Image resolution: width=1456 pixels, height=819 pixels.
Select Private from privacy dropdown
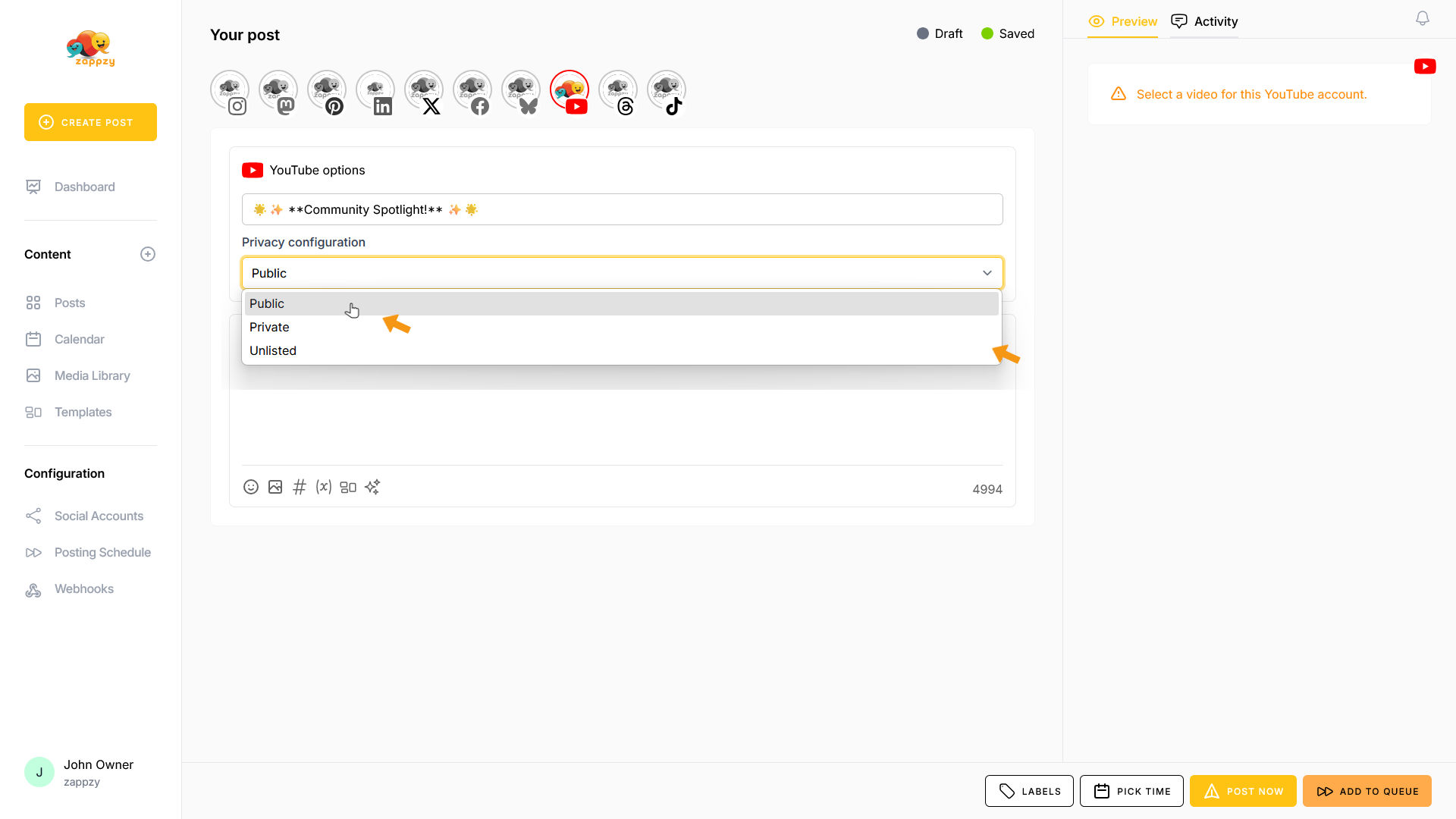(269, 327)
